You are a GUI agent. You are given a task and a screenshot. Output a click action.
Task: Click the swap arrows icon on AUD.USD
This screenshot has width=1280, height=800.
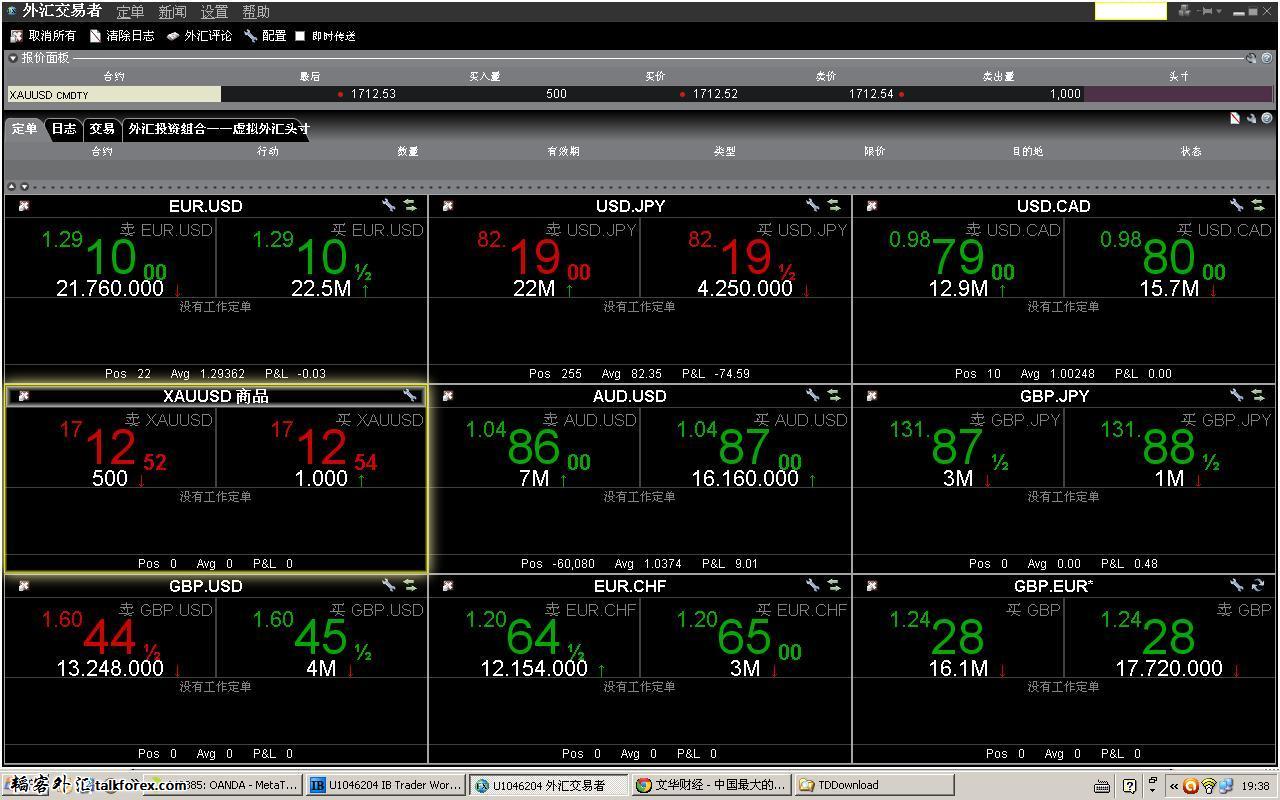point(834,395)
